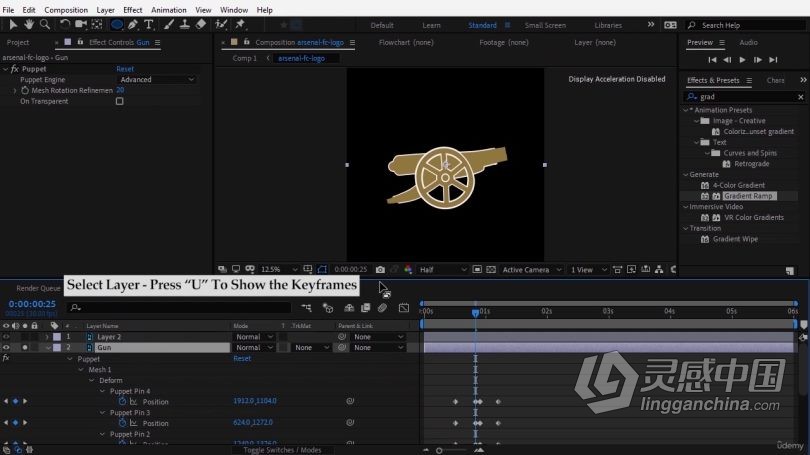Screen dimensions: 810x455
Task: Select the Gradient Ramp effect
Action: click(748, 196)
